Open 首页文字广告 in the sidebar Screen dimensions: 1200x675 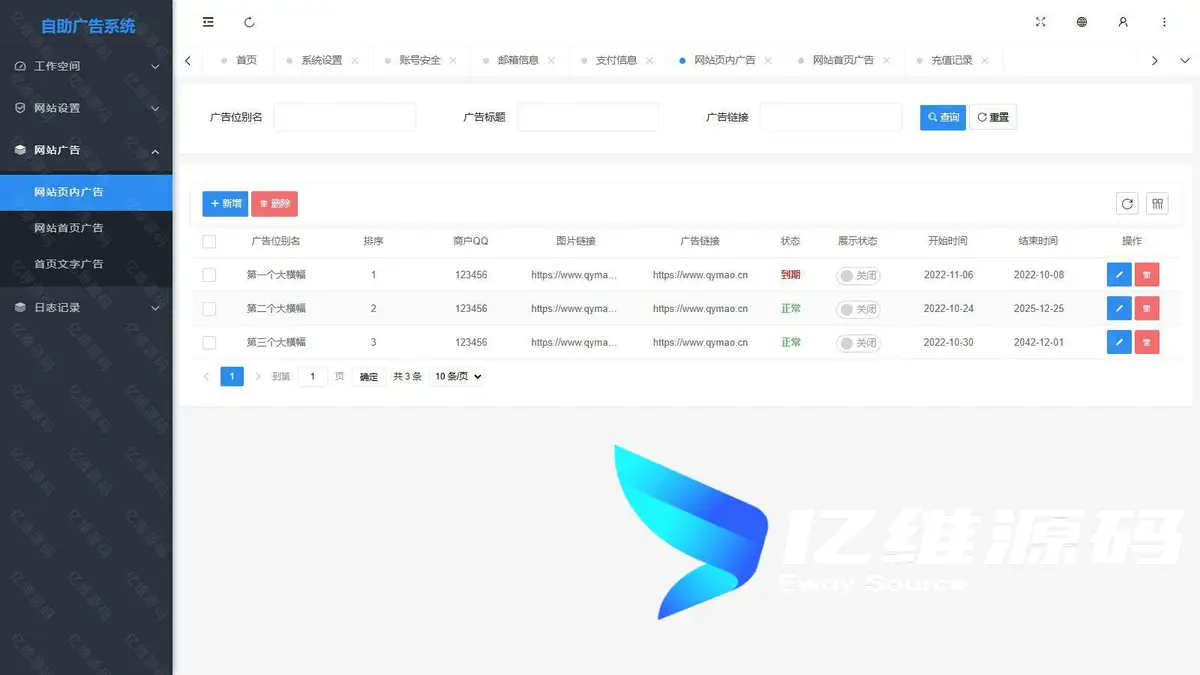(69, 264)
